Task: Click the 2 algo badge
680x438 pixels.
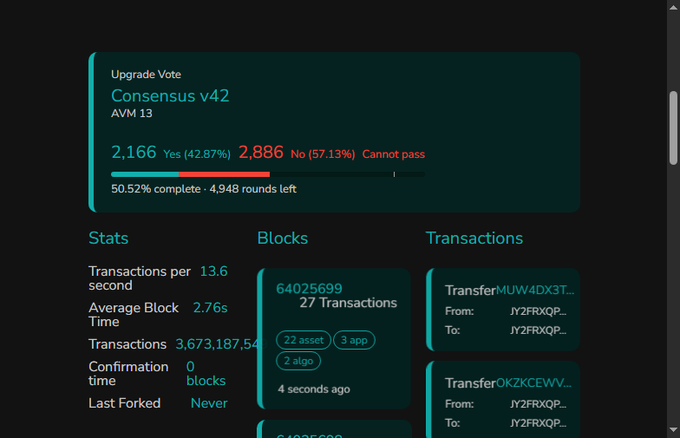Action: (x=298, y=361)
